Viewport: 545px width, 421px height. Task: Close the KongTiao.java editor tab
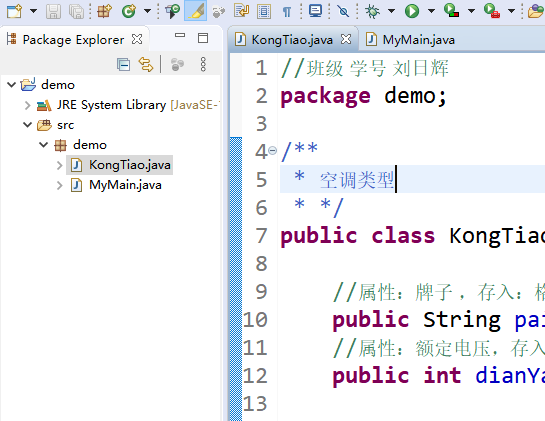pyautogui.click(x=346, y=39)
